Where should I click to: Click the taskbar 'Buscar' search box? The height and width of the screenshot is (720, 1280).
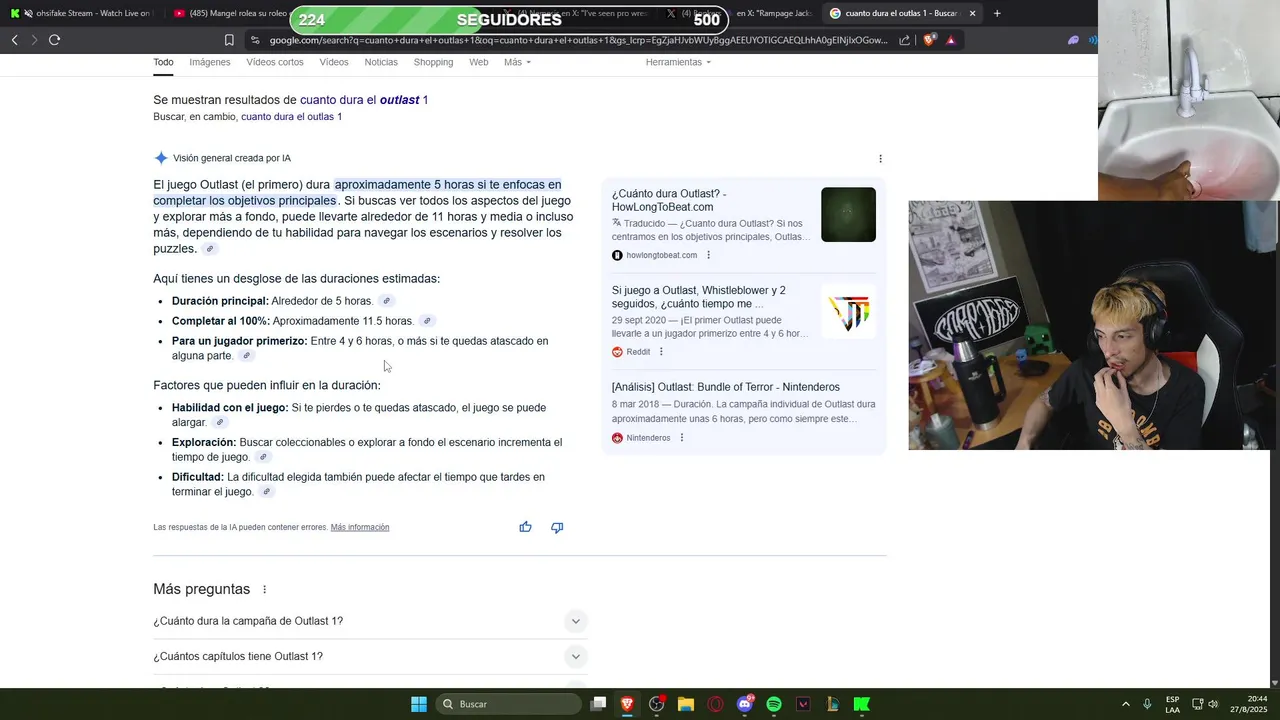click(508, 704)
